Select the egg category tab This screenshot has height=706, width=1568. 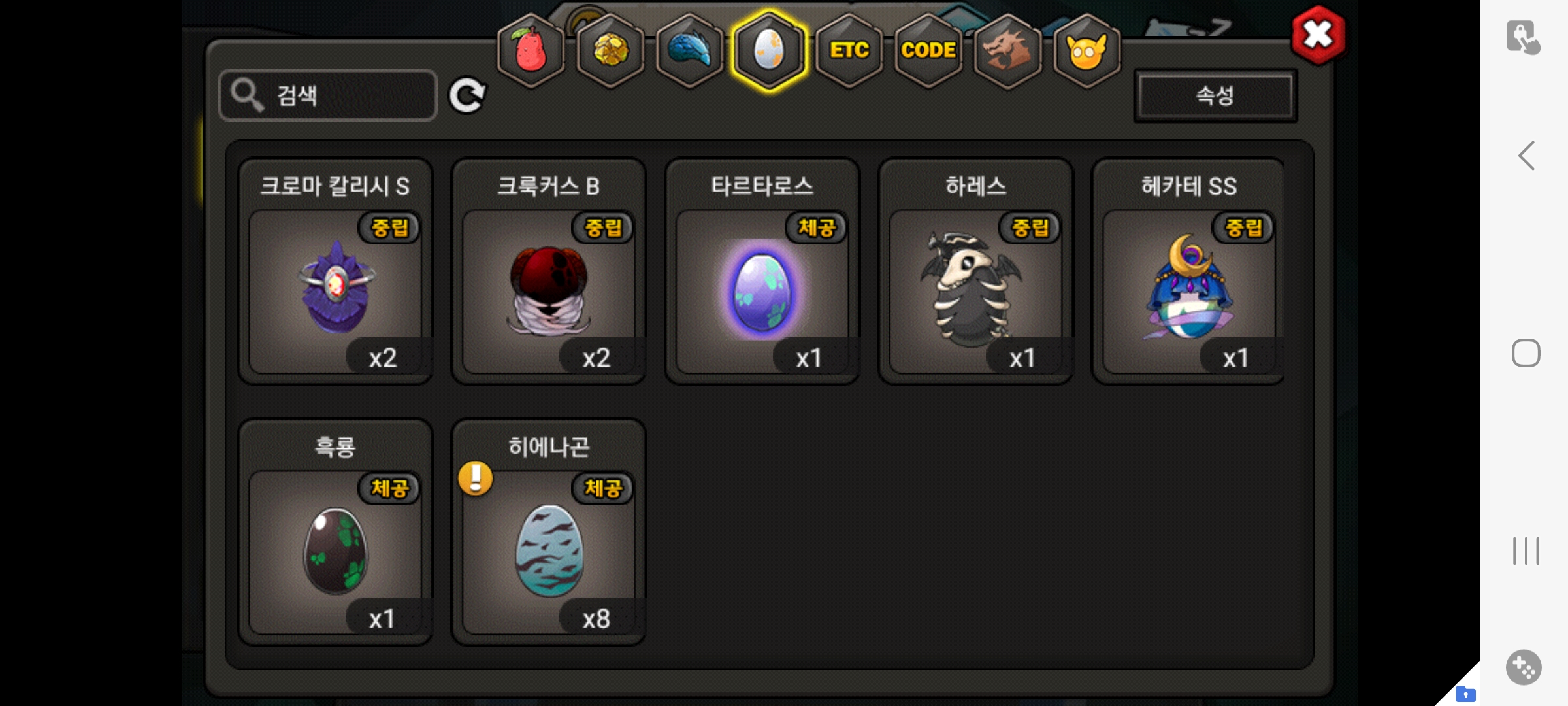pyautogui.click(x=769, y=51)
